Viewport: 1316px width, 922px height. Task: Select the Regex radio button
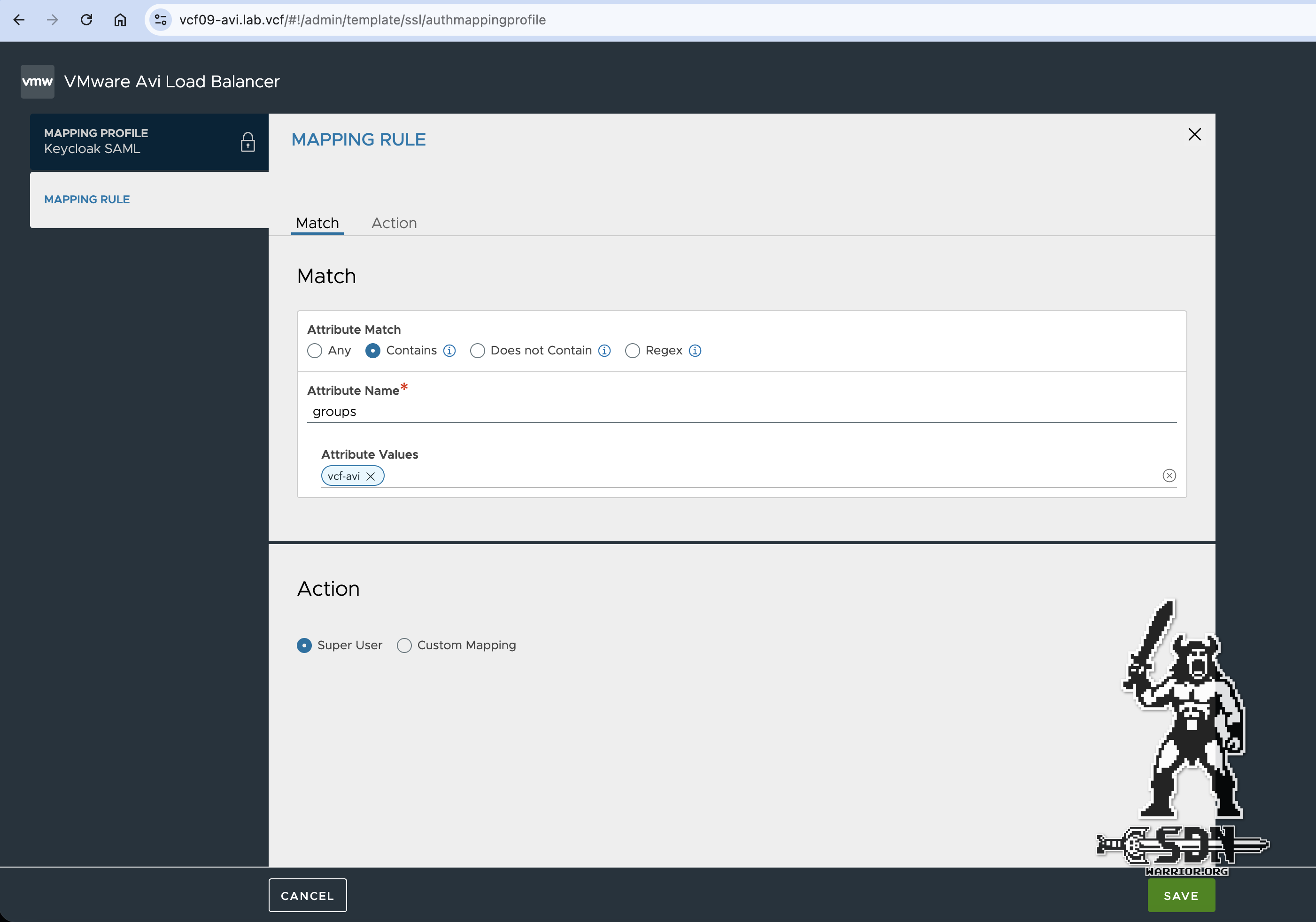click(632, 351)
